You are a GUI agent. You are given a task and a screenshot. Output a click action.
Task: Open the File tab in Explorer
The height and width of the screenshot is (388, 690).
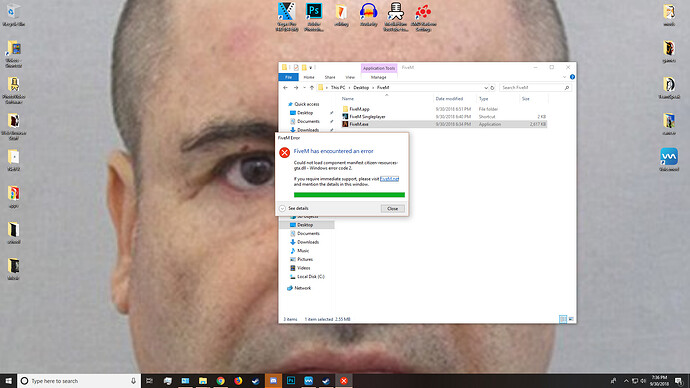[x=288, y=77]
